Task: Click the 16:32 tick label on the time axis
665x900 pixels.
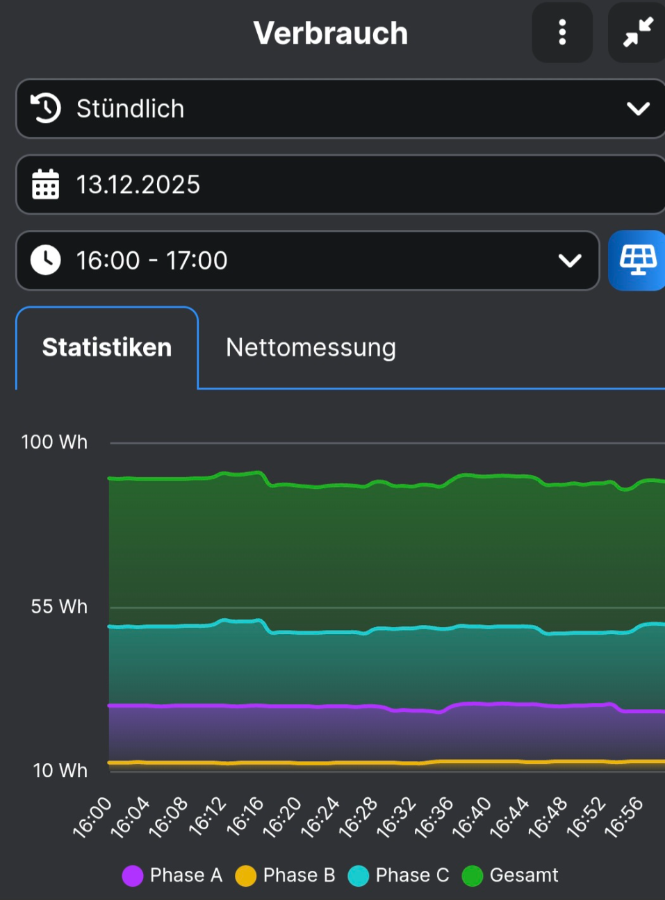Action: pos(394,817)
